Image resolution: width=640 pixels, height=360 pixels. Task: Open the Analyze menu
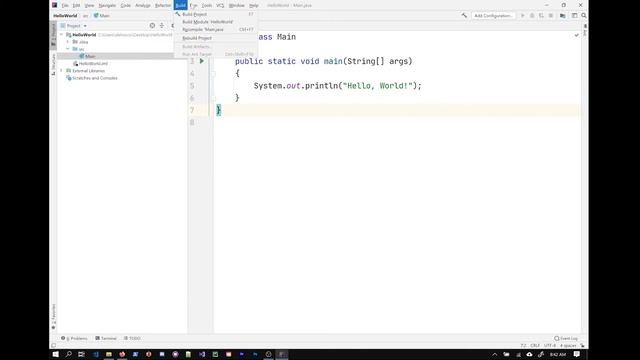[x=143, y=5]
